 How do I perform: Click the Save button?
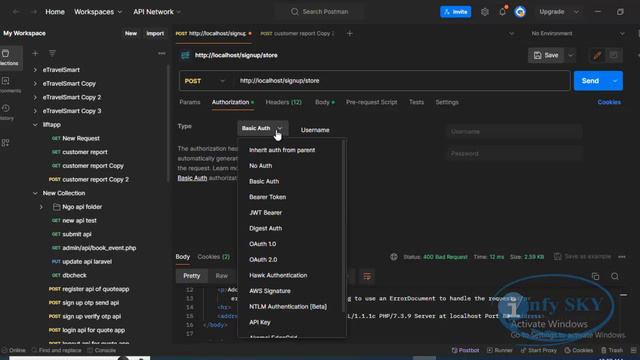[x=546, y=55]
